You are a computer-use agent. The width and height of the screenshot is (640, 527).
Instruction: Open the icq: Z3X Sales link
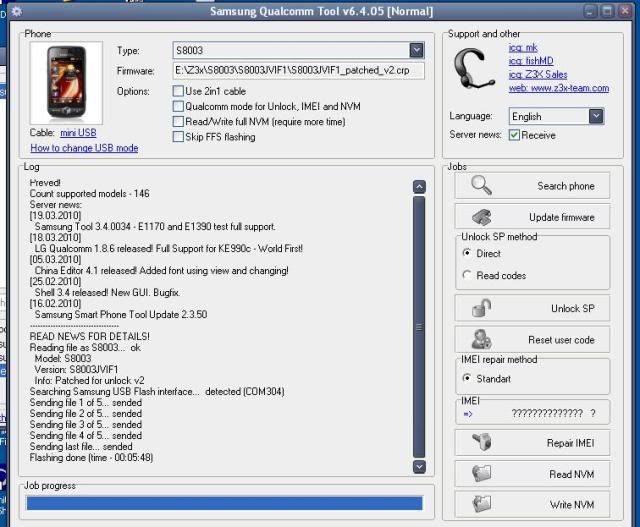pyautogui.click(x=538, y=74)
